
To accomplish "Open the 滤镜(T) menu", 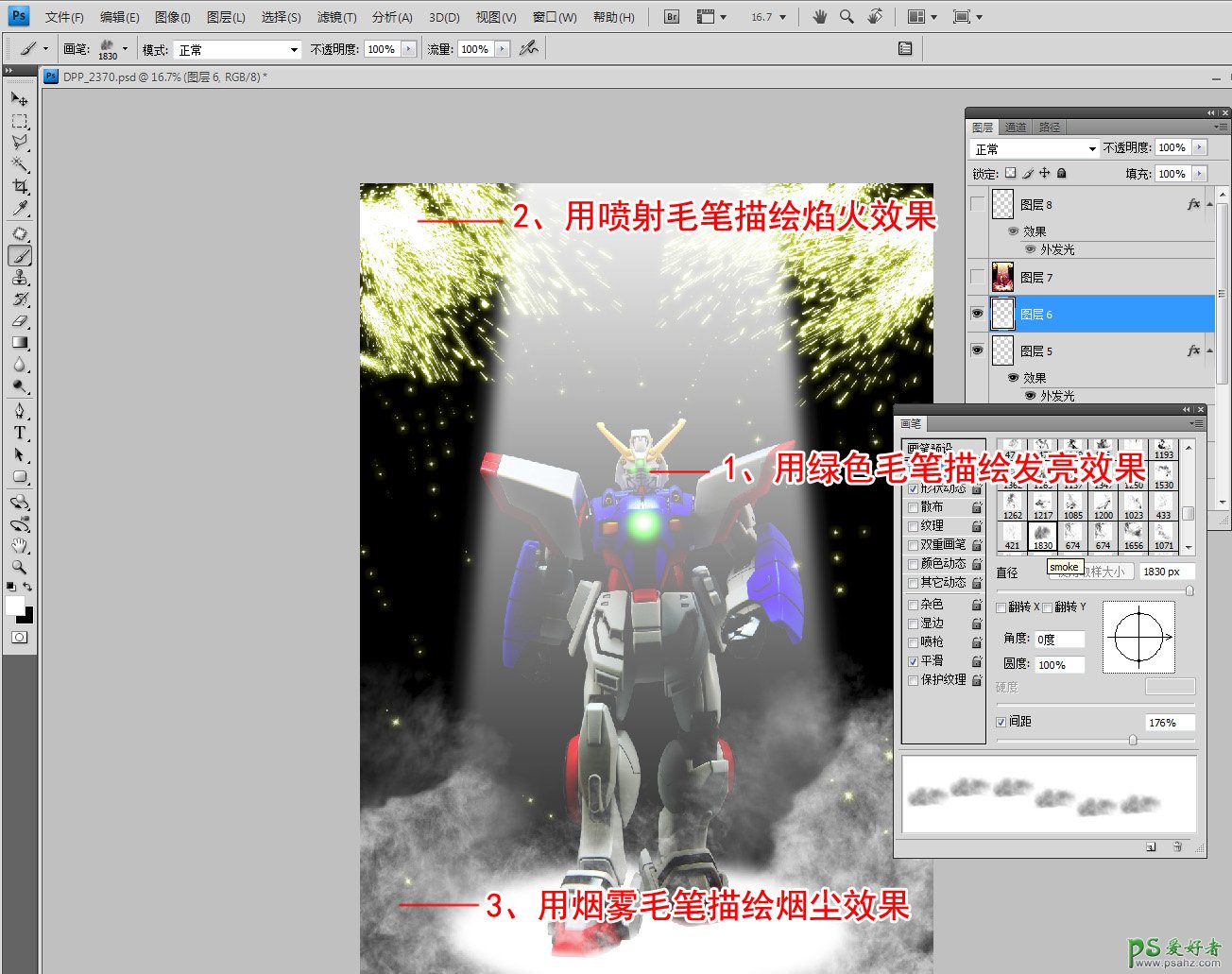I will [x=336, y=17].
